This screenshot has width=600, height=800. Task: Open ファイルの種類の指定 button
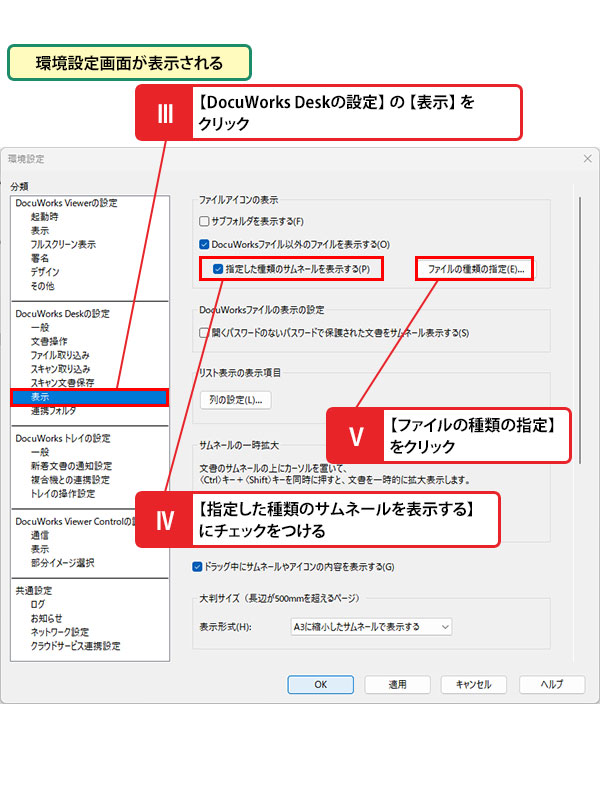coord(476,269)
